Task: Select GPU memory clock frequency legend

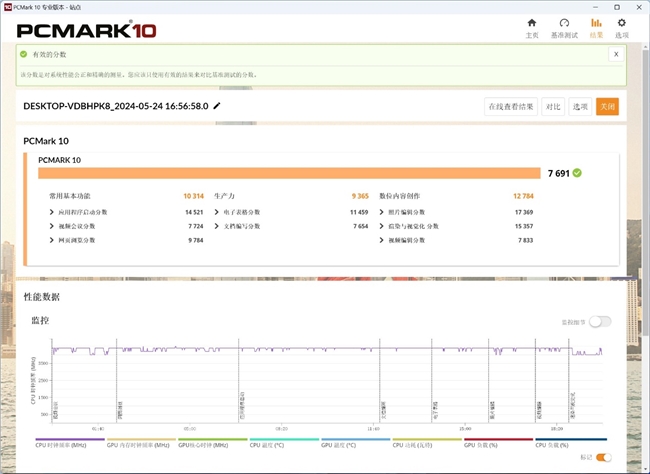Action: [141, 443]
